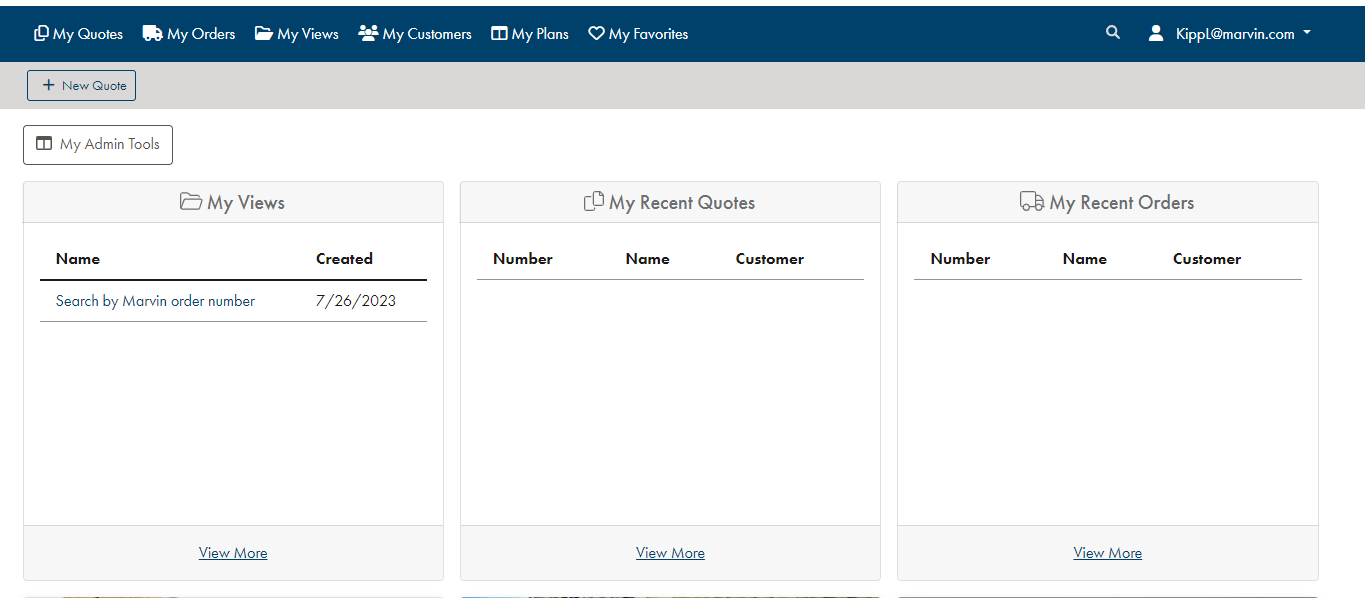Go to My Customers in navigation bar
1365x598 pixels.
(x=427, y=34)
